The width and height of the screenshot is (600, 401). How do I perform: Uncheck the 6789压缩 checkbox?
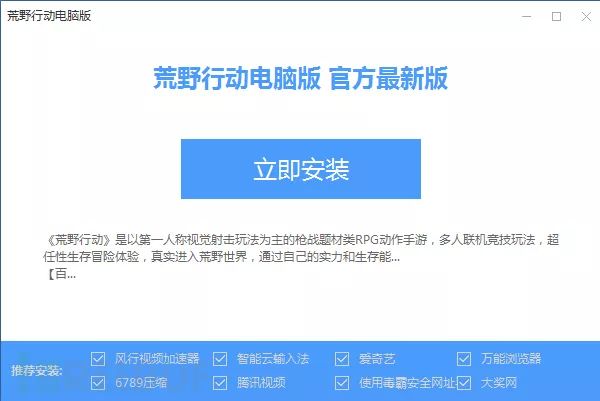(98, 383)
